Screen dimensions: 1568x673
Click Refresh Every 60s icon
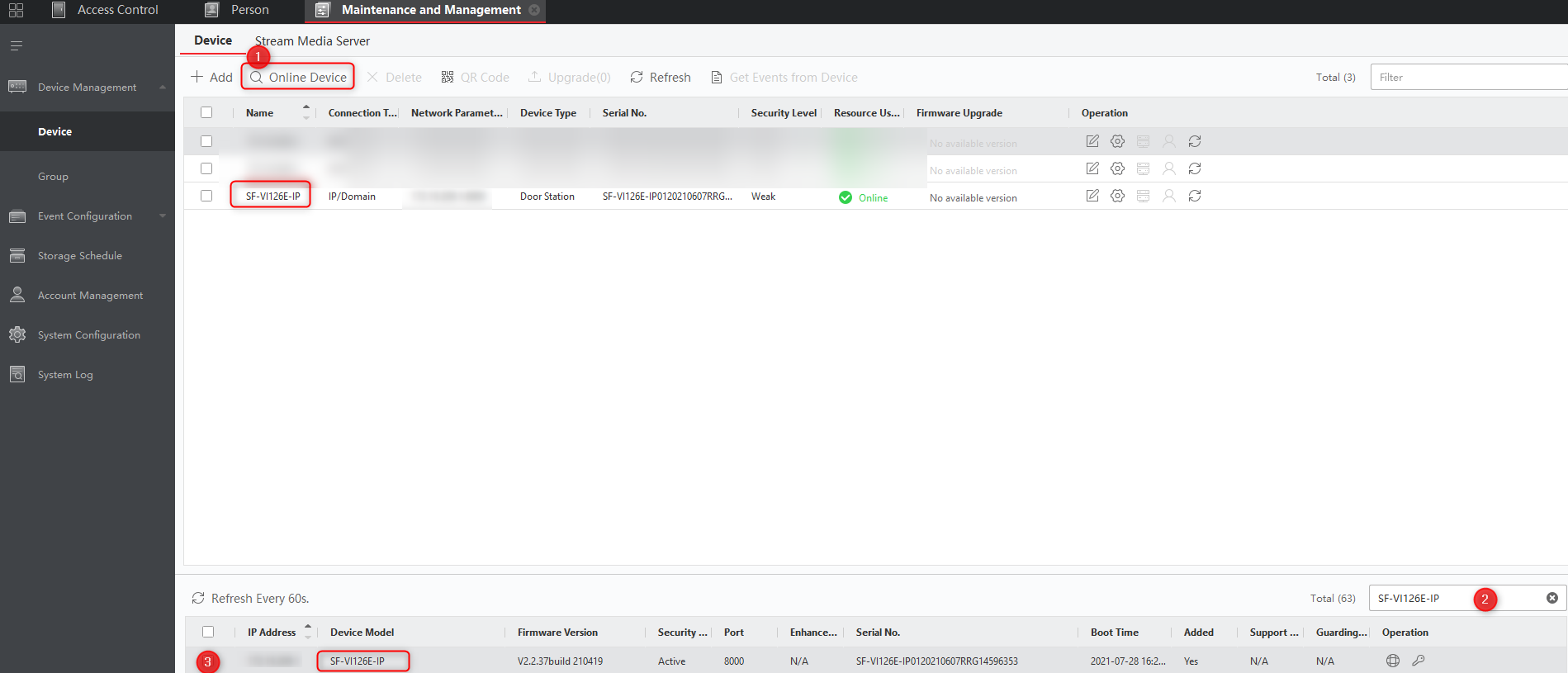[x=198, y=598]
